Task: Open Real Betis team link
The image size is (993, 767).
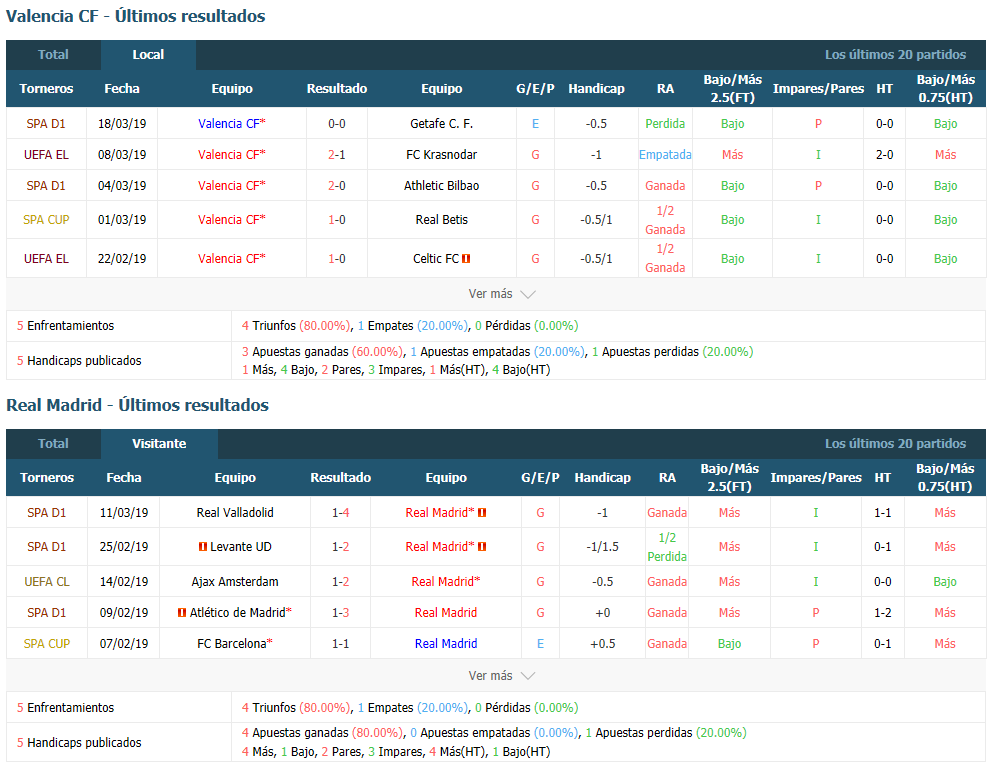Action: click(441, 220)
